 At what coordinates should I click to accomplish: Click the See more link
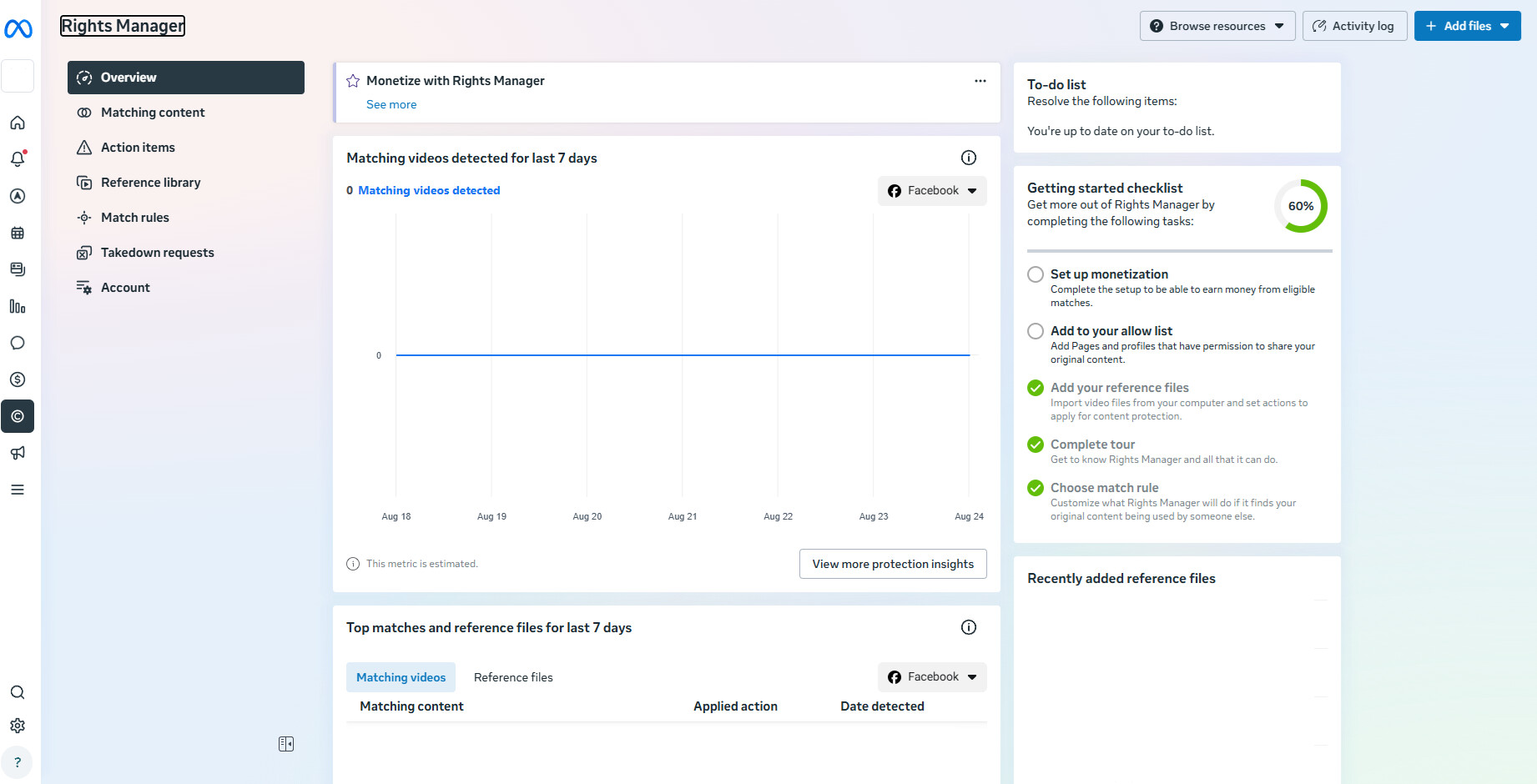[391, 104]
